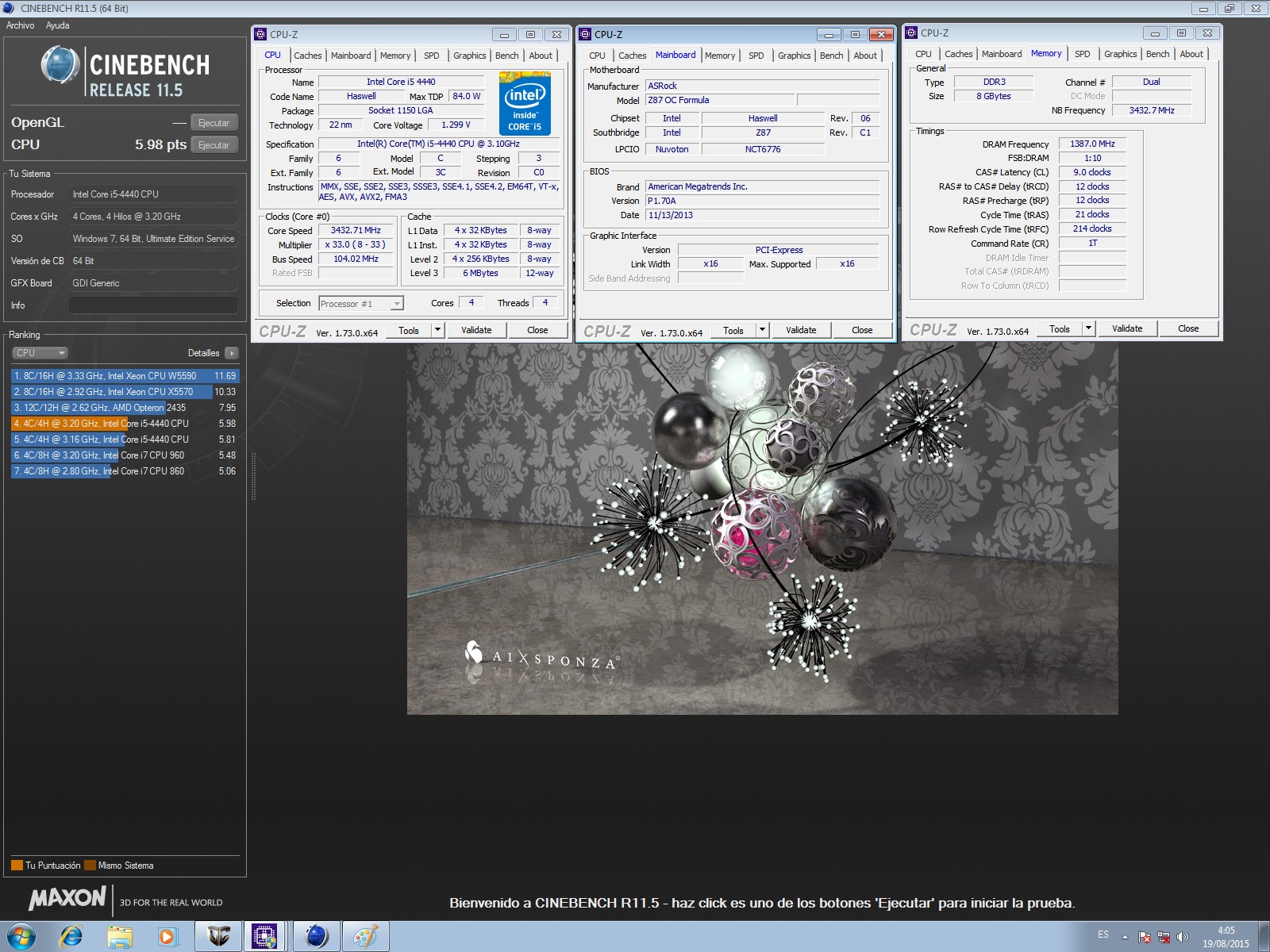Image resolution: width=1270 pixels, height=952 pixels.
Task: Click Tools button in Memory CPU-Z window
Action: [x=1060, y=329]
